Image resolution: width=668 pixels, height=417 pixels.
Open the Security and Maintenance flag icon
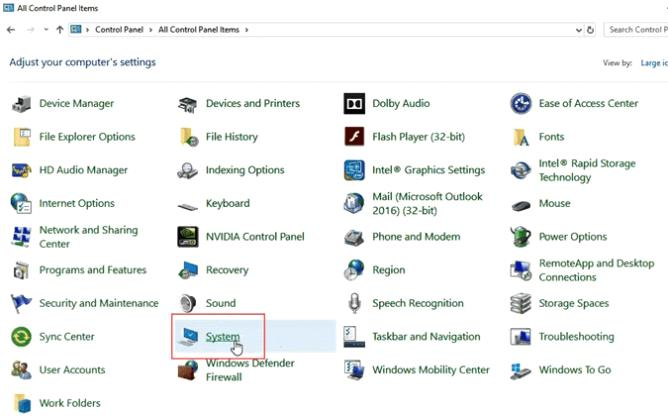coord(21,303)
